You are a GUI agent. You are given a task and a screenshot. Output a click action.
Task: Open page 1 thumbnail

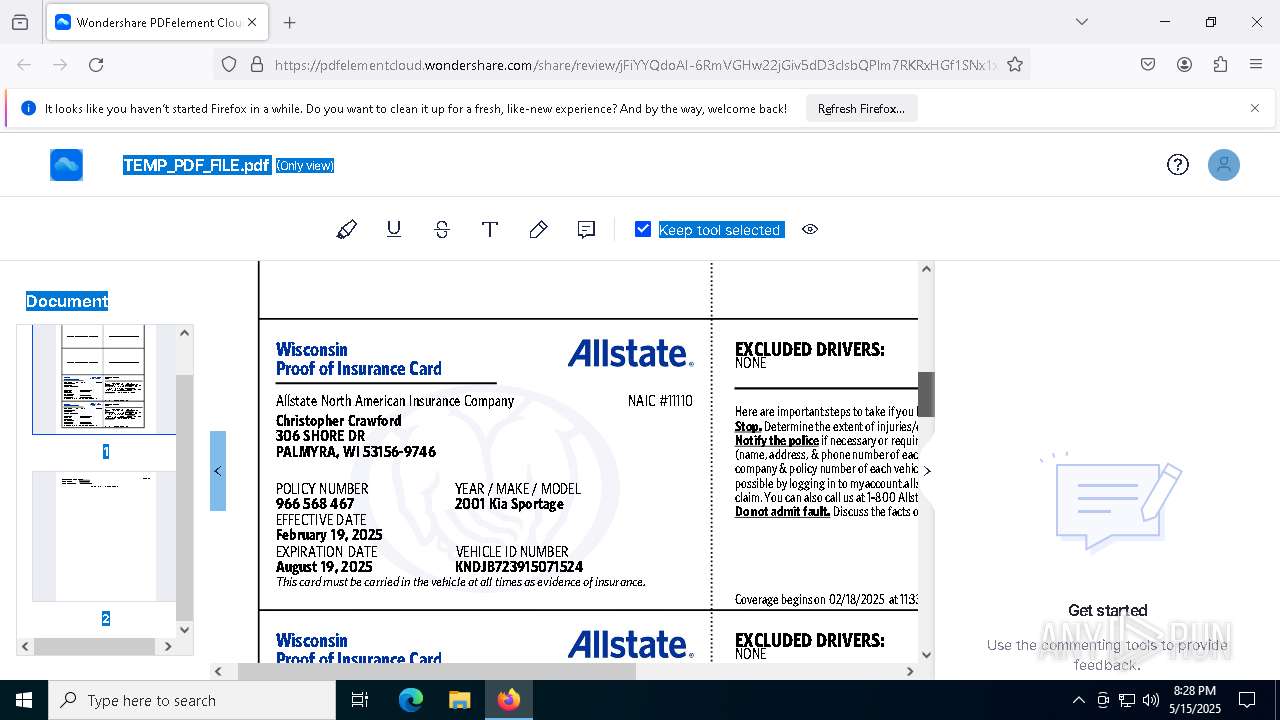tap(103, 380)
